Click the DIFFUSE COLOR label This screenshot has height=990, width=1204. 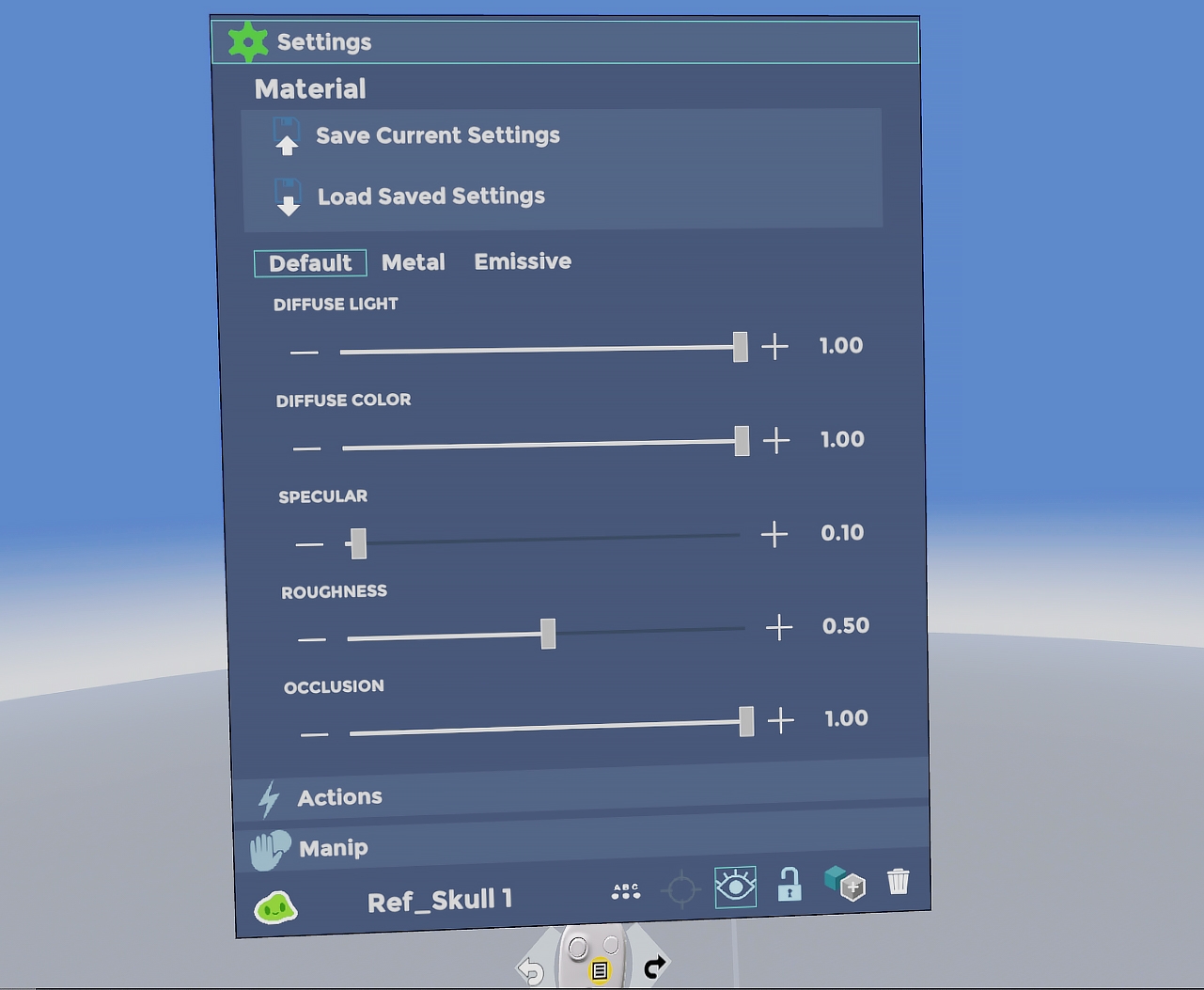click(343, 401)
